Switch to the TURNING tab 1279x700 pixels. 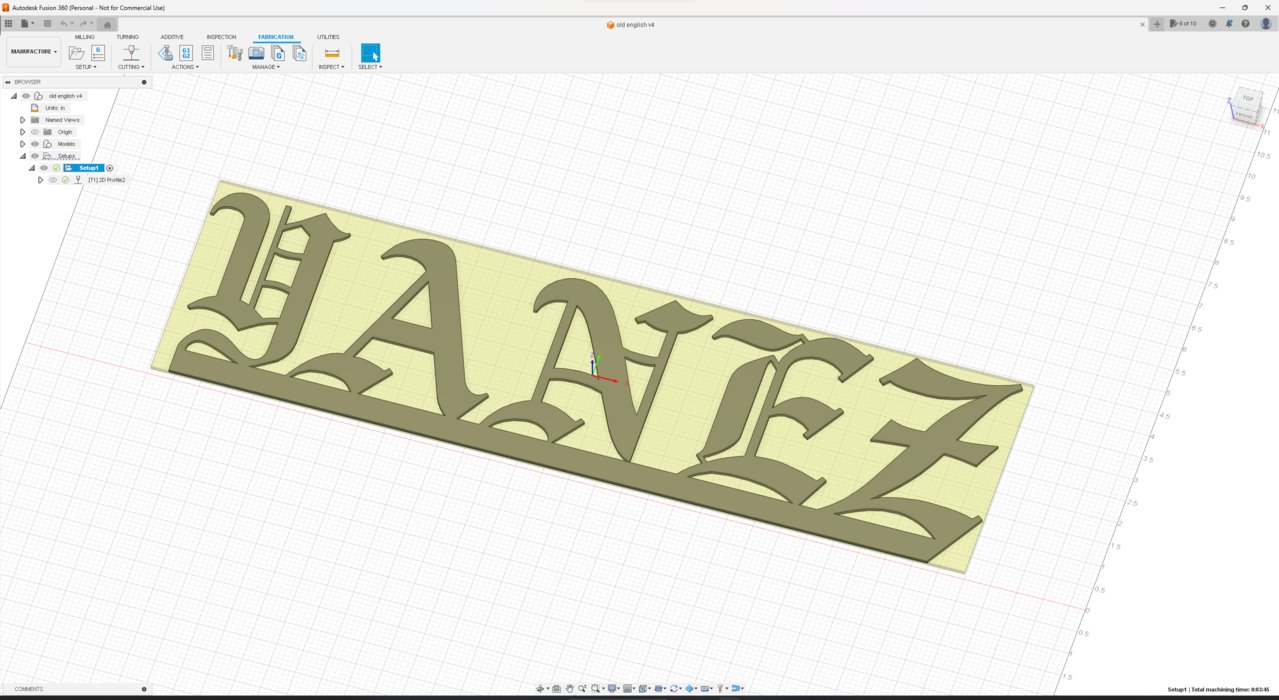[x=127, y=37]
